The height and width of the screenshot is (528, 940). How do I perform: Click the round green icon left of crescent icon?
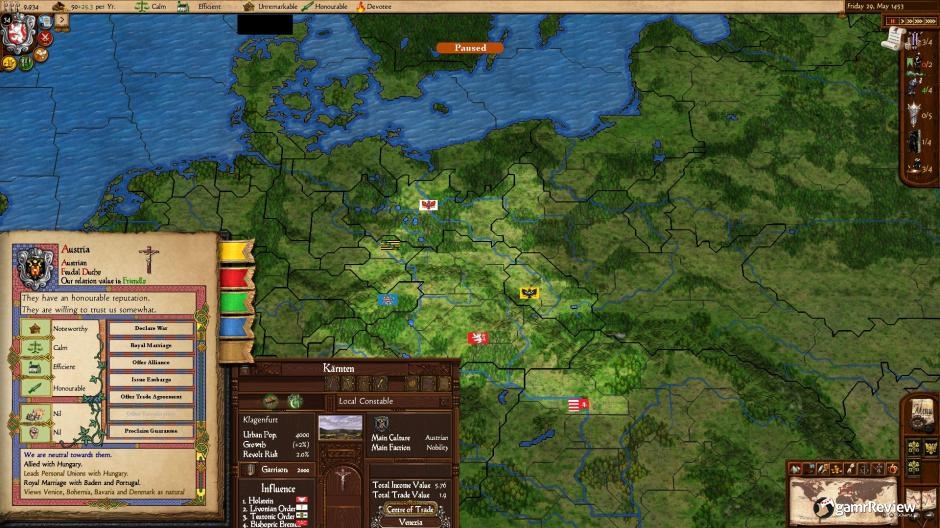point(270,401)
